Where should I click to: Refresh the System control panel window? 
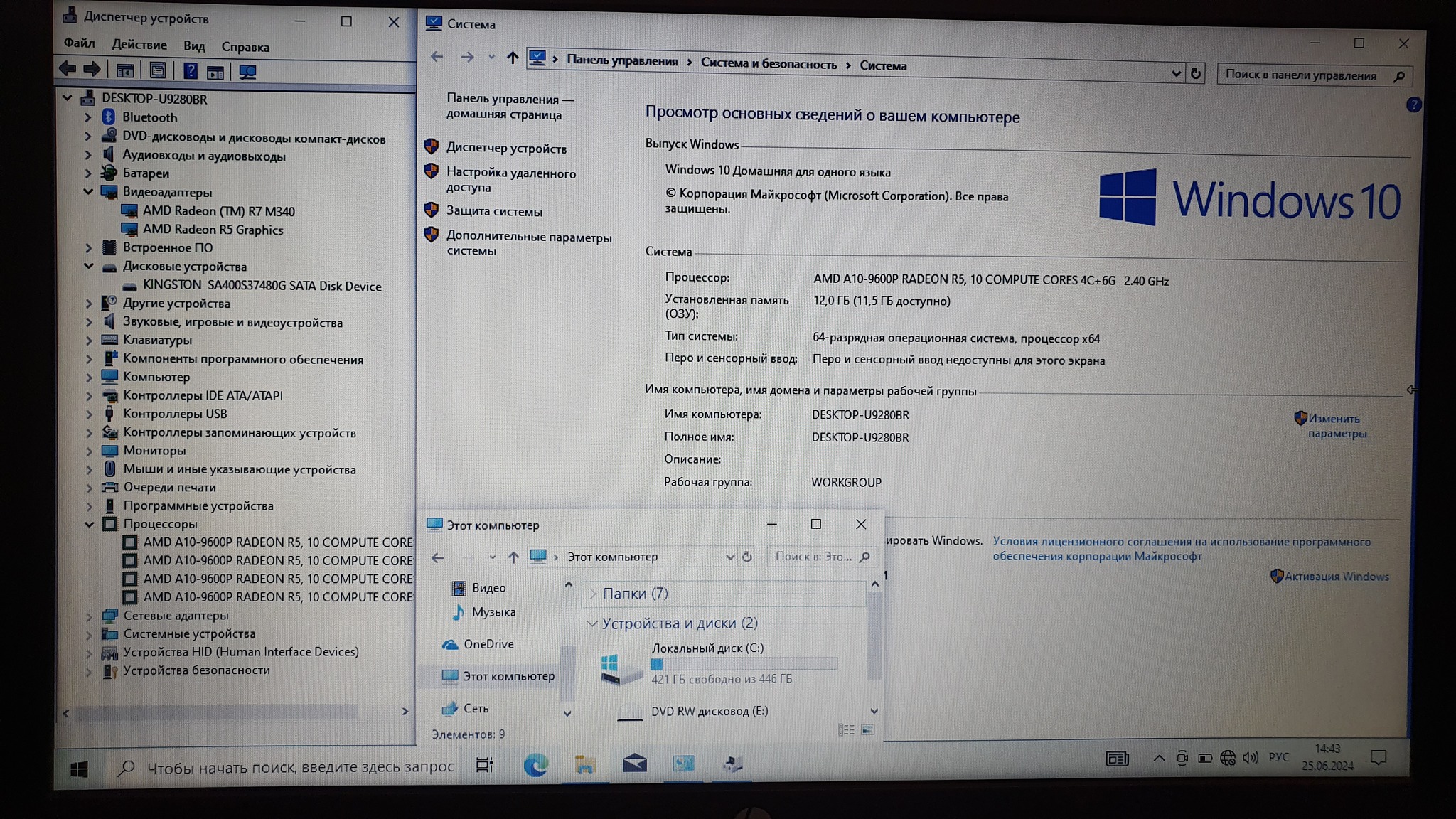1196,73
